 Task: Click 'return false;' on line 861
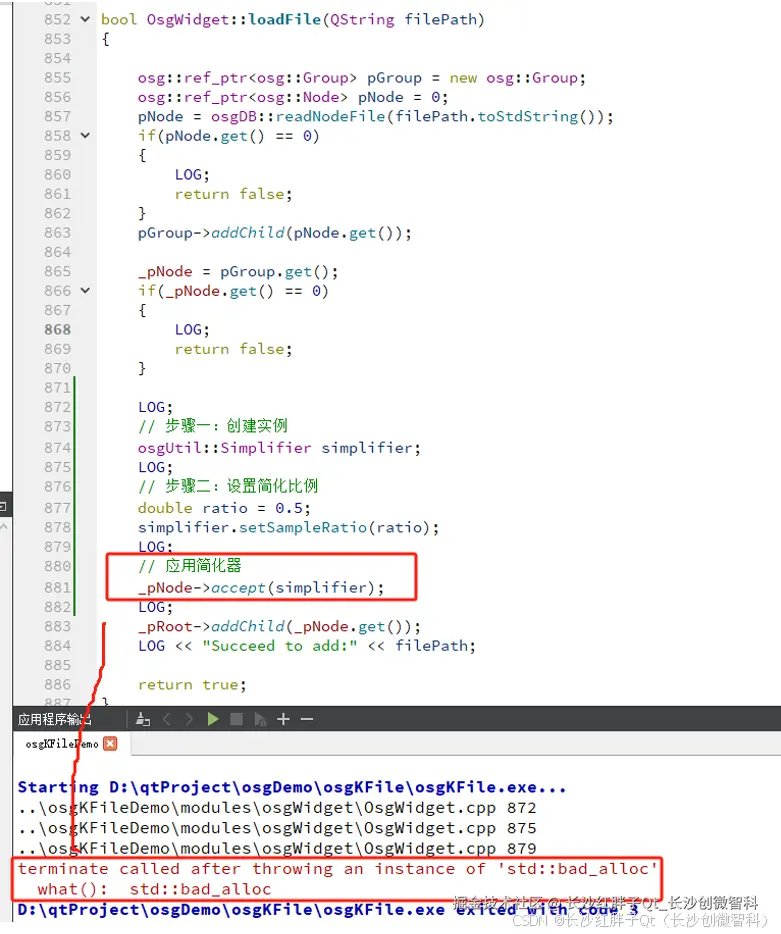234,194
